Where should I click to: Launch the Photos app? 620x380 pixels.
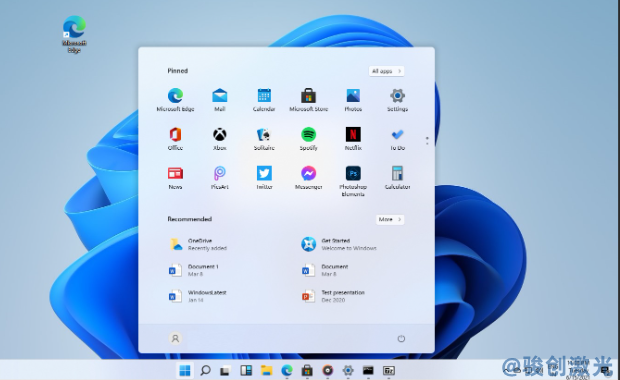(x=353, y=100)
